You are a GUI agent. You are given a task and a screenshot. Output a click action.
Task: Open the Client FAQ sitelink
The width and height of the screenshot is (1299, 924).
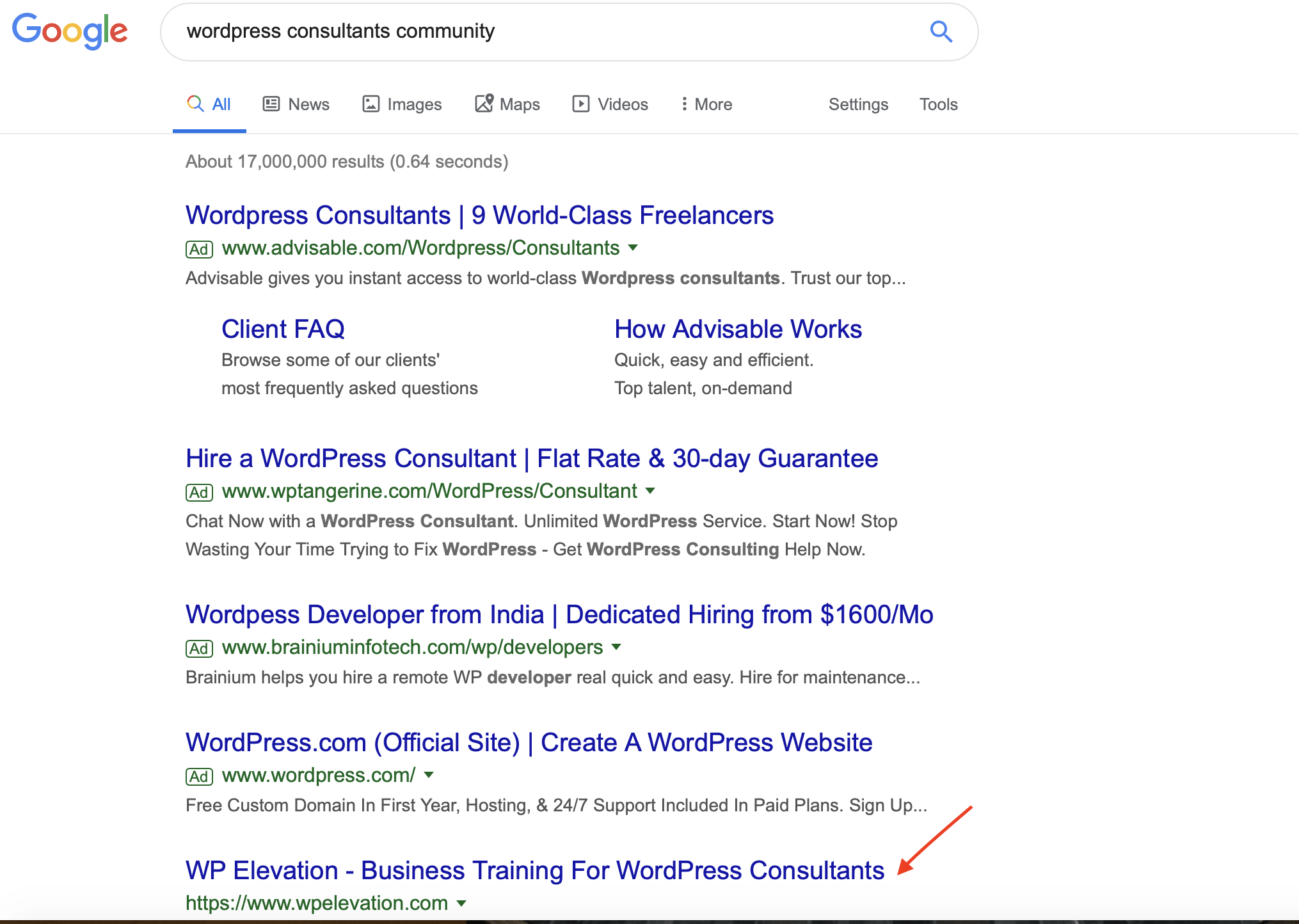point(283,329)
